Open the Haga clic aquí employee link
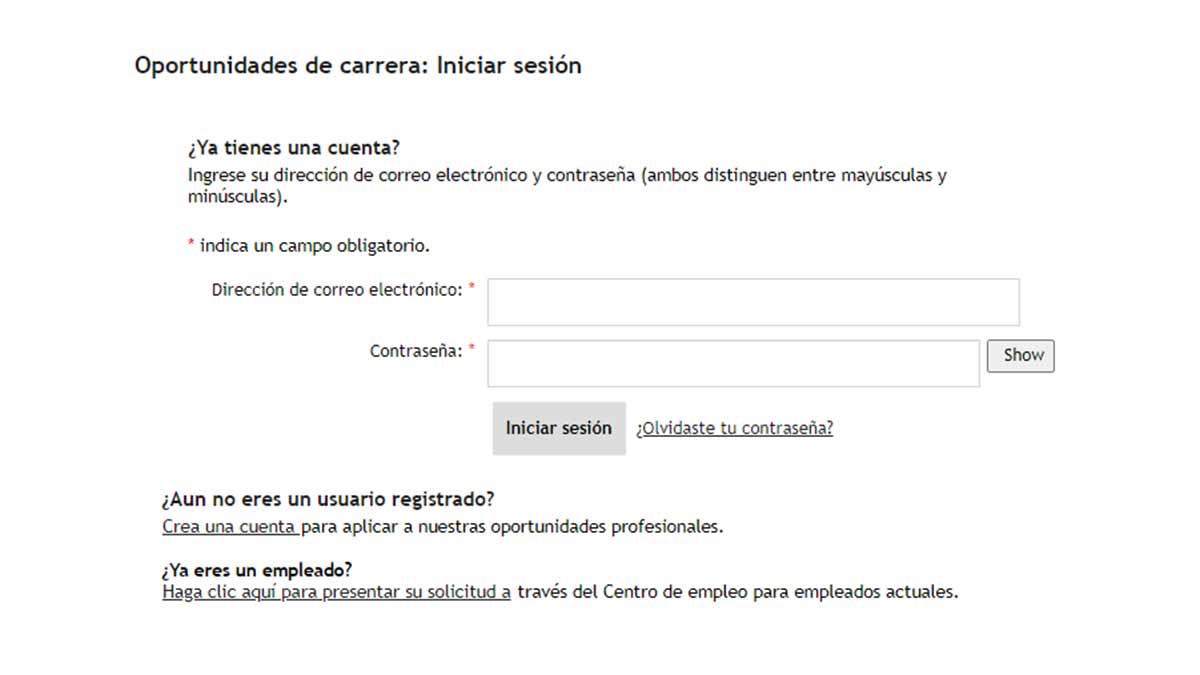Image resolution: width=1200 pixels, height=675 pixels. coord(336,591)
